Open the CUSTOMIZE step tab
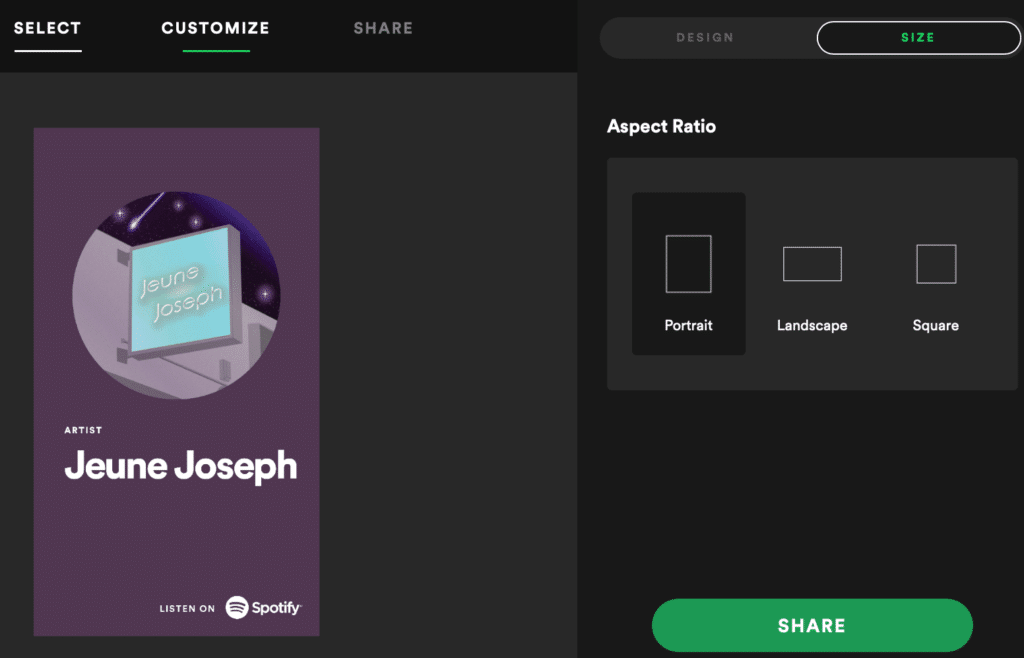Viewport: 1024px width, 658px height. (216, 28)
